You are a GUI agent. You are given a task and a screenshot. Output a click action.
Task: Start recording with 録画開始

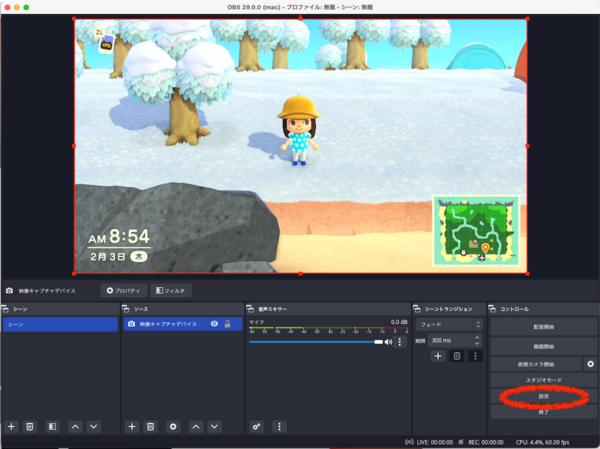coord(544,346)
